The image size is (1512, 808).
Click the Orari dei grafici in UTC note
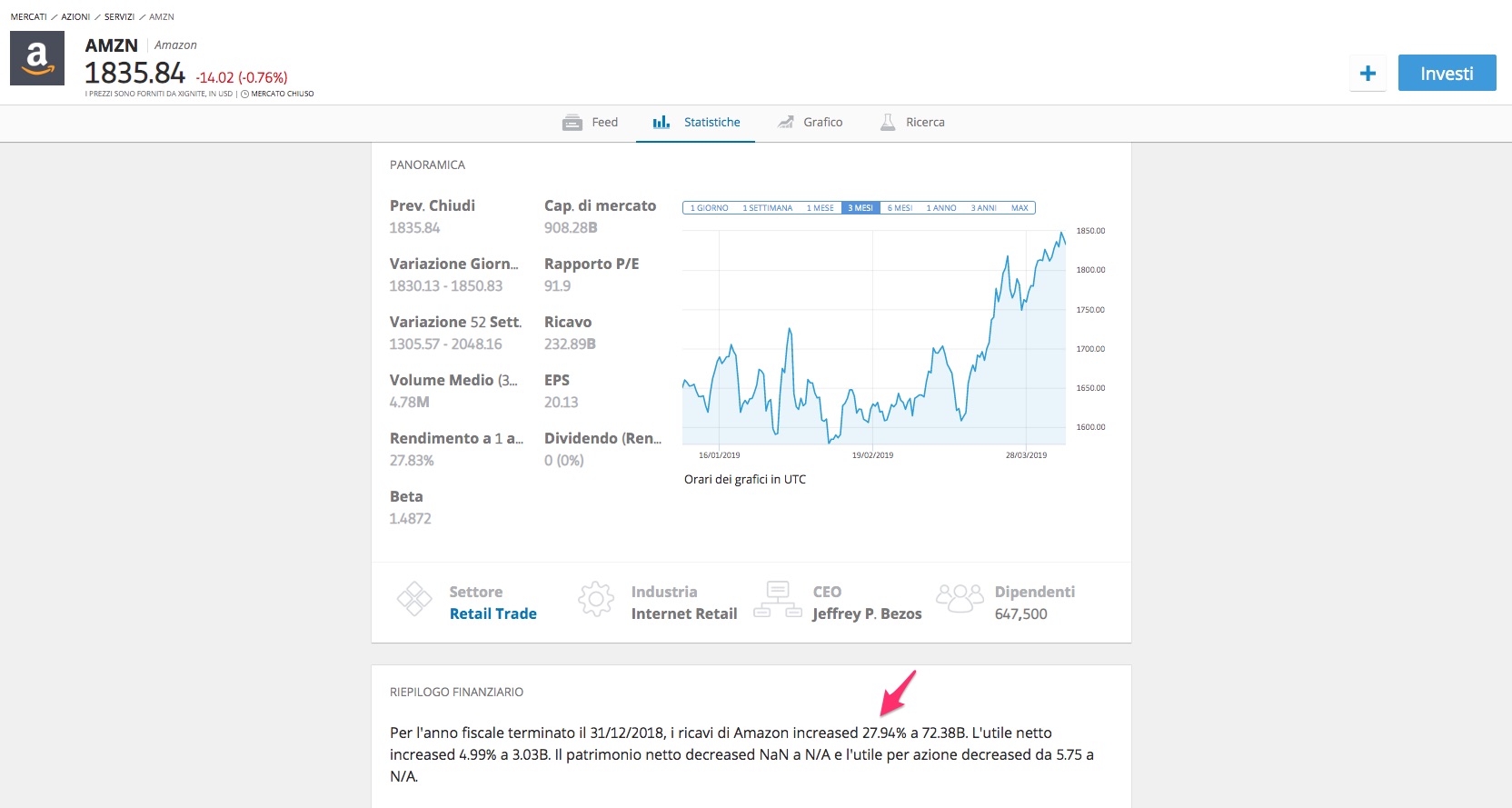coord(745,480)
